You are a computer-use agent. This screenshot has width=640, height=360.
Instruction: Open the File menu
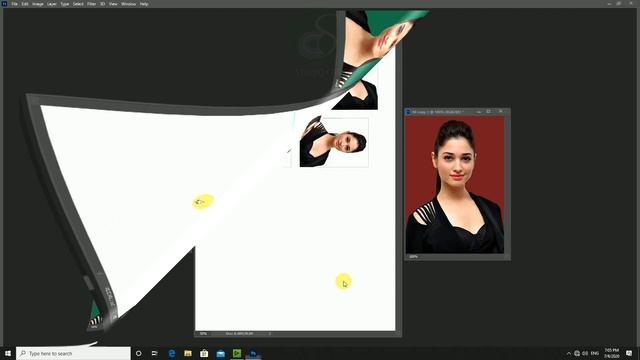point(14,4)
